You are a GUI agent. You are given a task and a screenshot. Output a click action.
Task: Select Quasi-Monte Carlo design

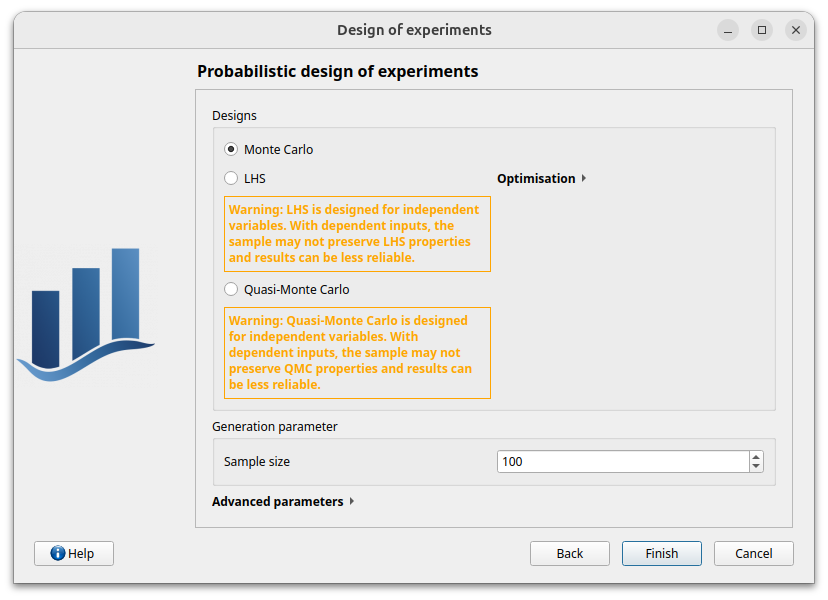click(231, 289)
